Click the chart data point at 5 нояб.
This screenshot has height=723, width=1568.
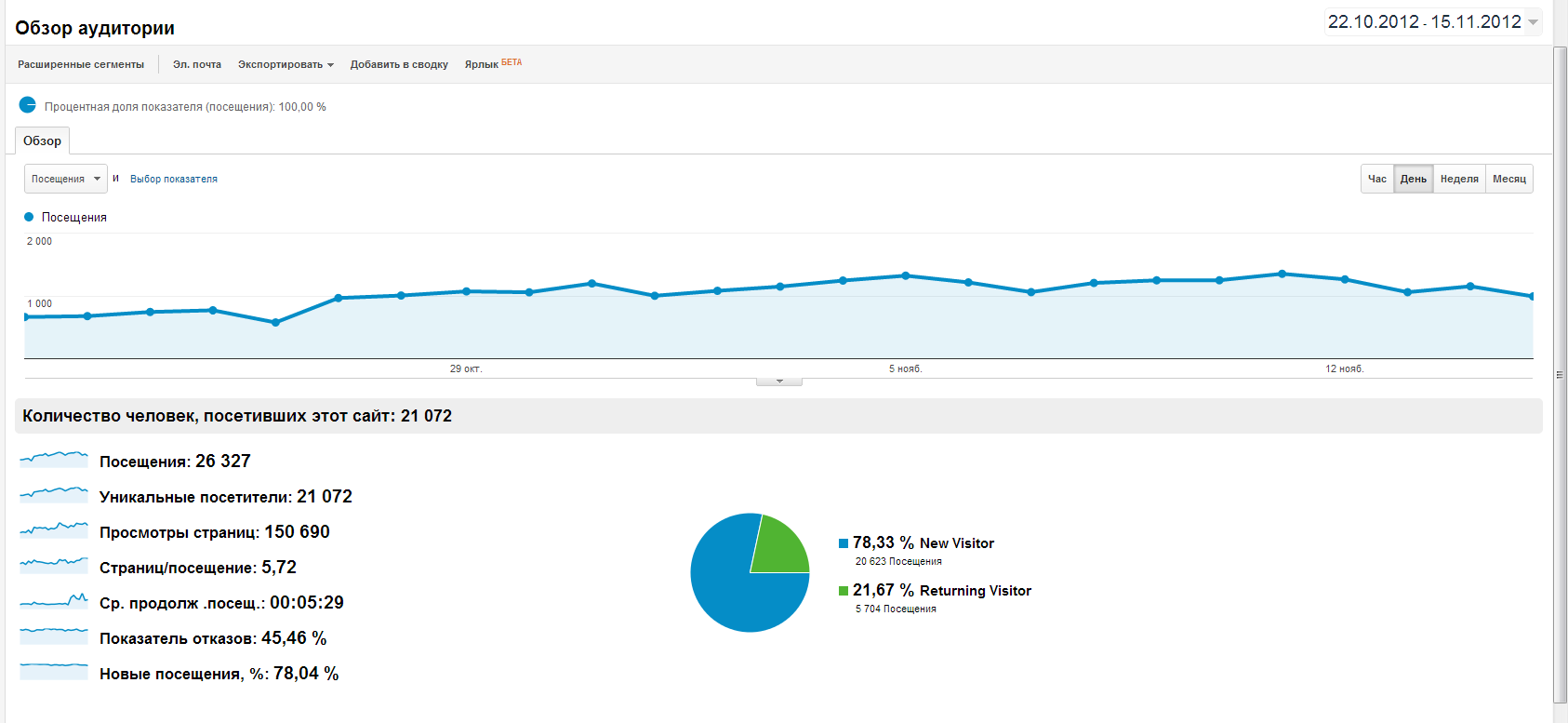point(906,276)
